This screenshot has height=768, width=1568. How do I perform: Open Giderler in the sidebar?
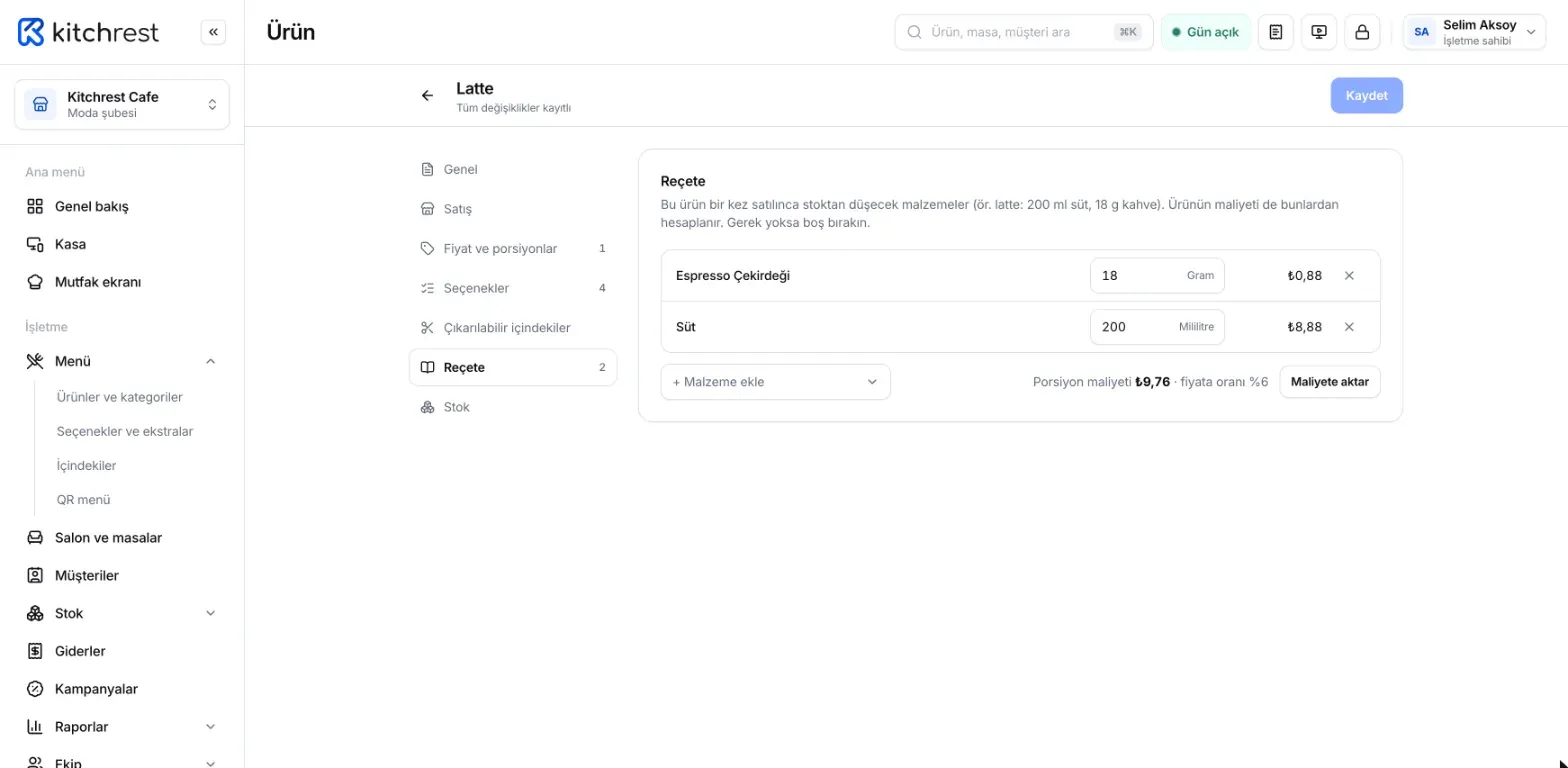pyautogui.click(x=122, y=651)
